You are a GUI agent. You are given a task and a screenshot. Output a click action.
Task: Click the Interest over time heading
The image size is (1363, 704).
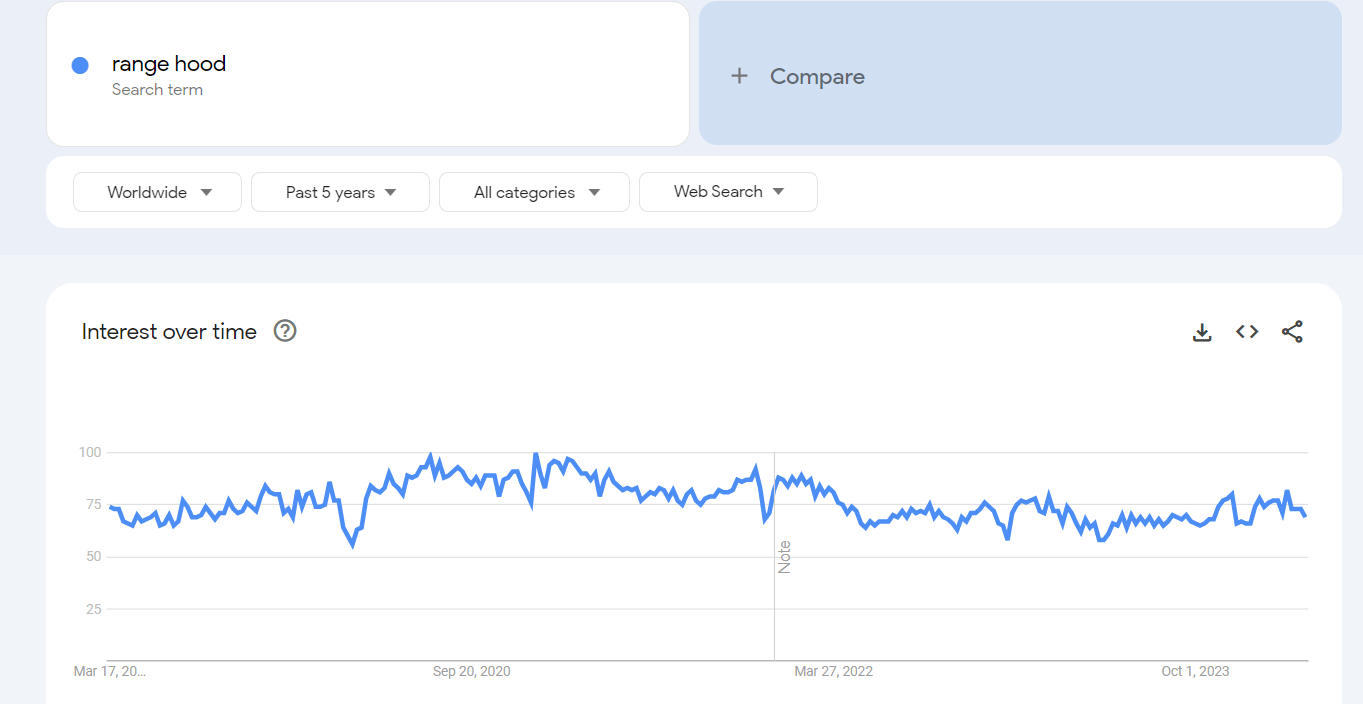pos(169,332)
